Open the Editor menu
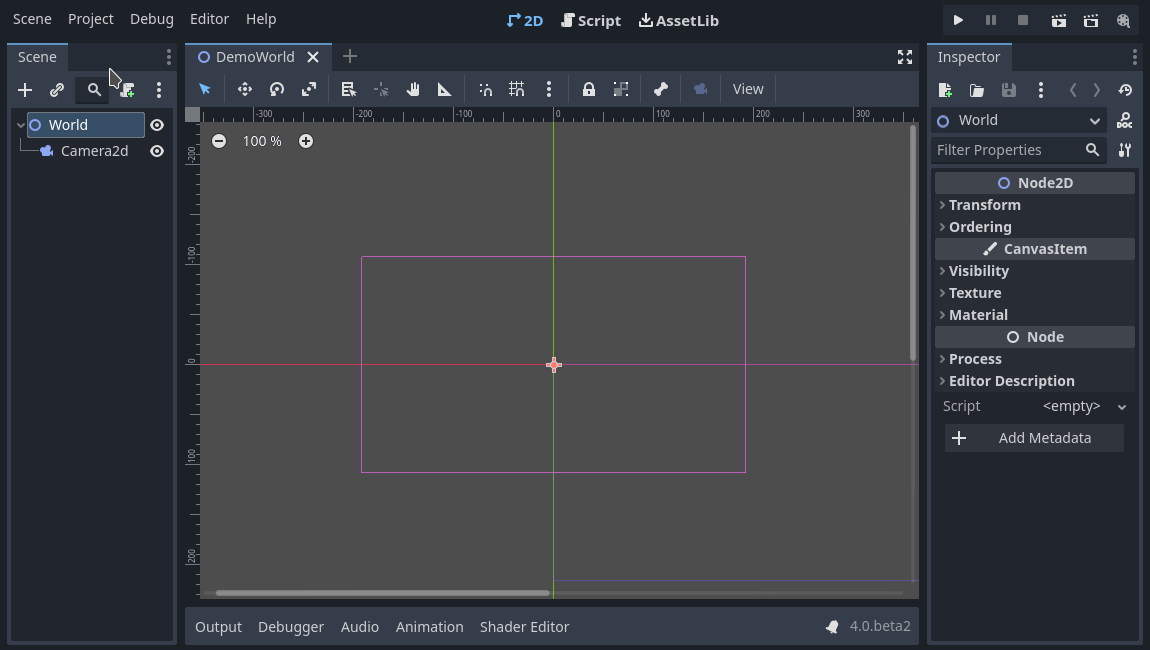Image resolution: width=1150 pixels, height=650 pixels. 210,19
